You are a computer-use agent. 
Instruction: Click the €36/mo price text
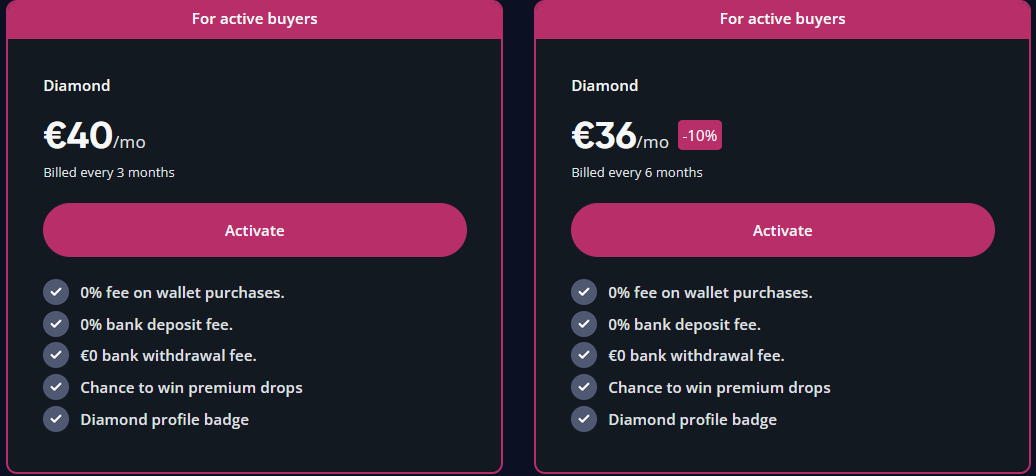click(x=620, y=136)
